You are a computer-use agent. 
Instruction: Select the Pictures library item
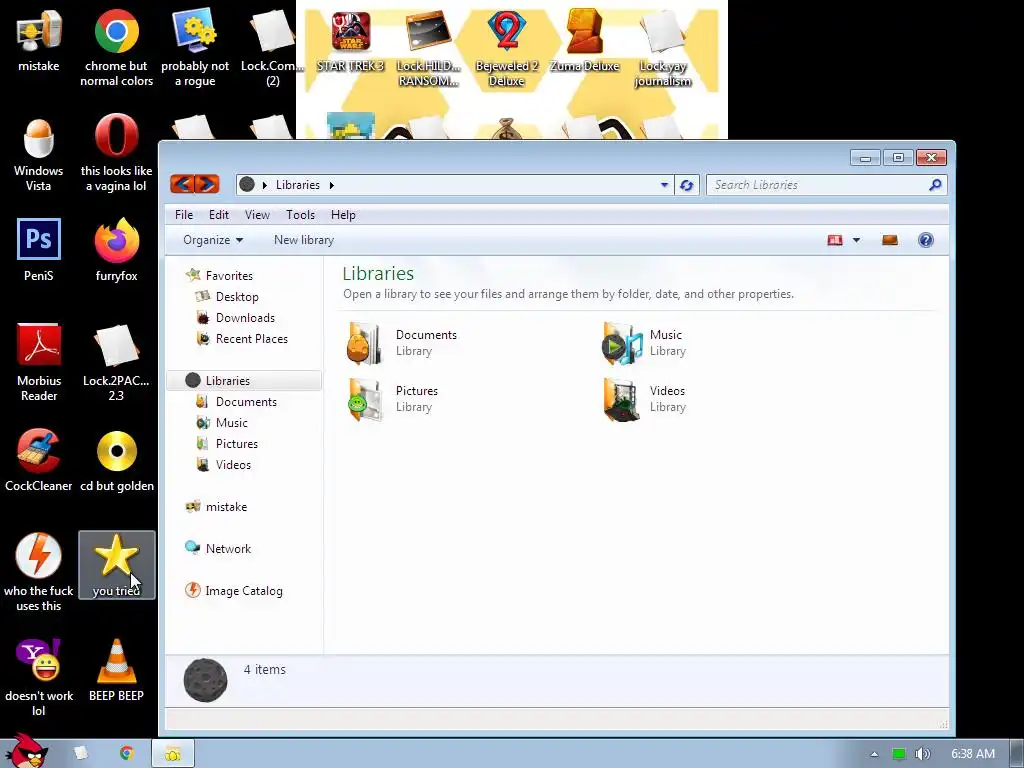click(x=393, y=399)
